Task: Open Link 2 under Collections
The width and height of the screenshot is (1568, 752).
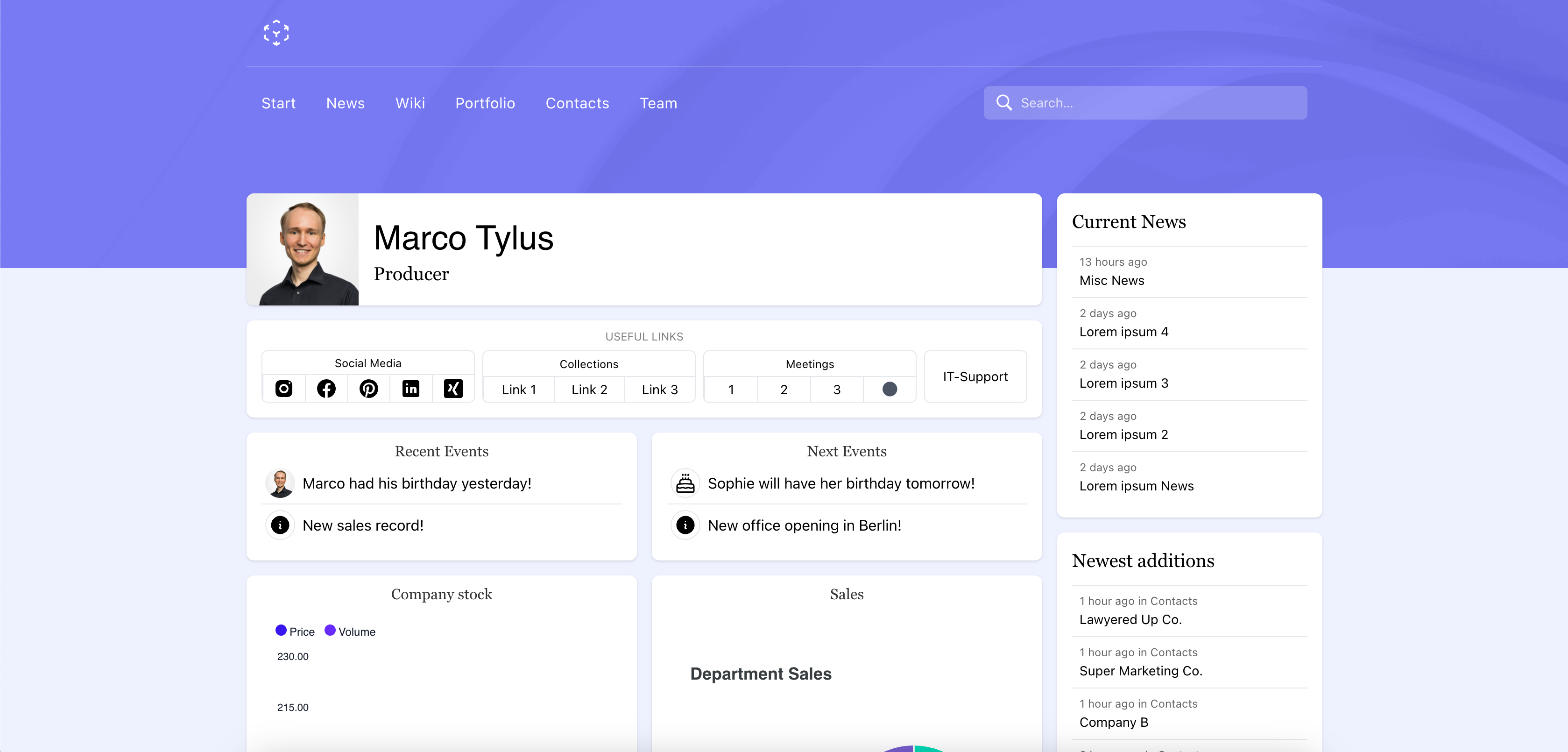Action: click(589, 390)
